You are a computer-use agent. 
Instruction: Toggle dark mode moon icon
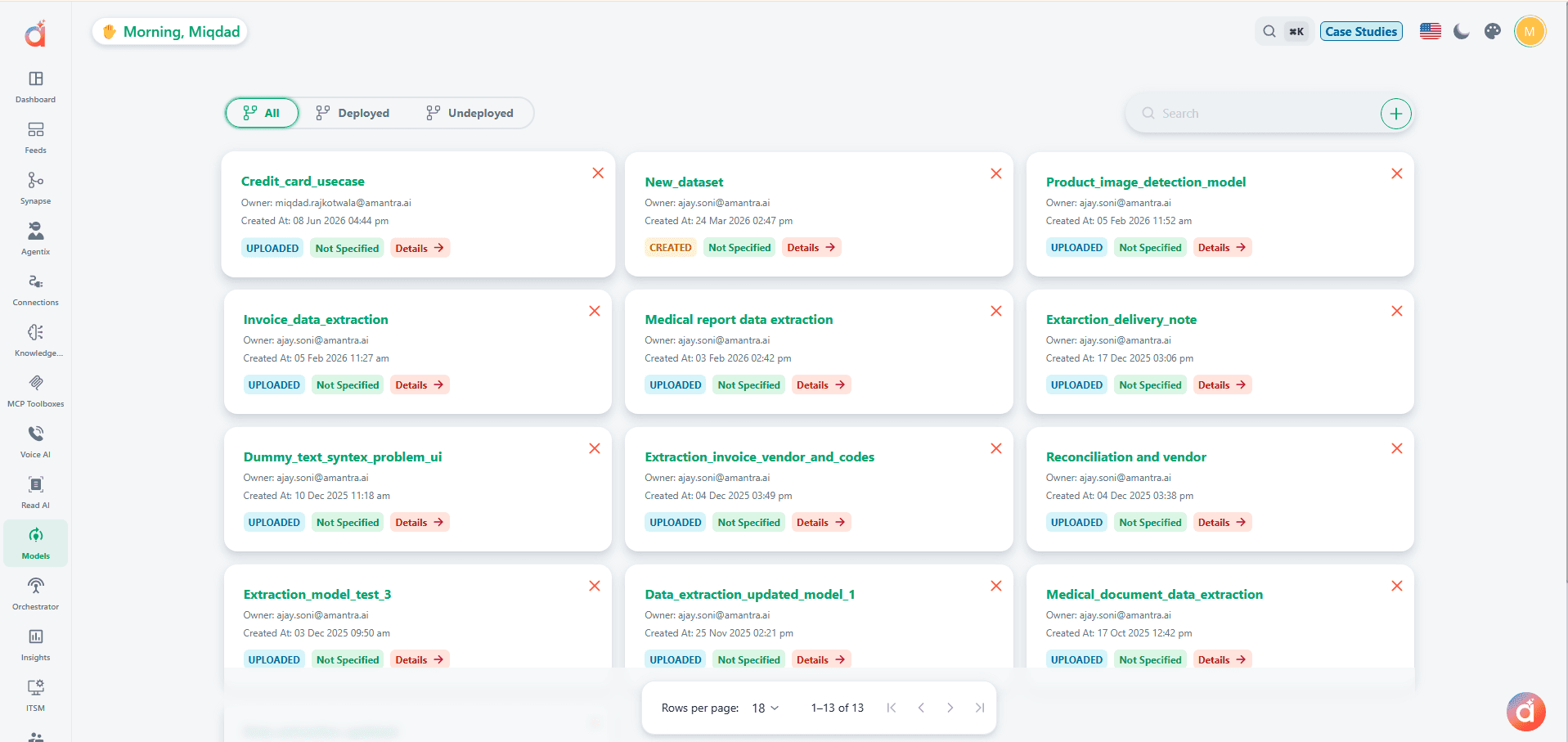tap(1462, 32)
